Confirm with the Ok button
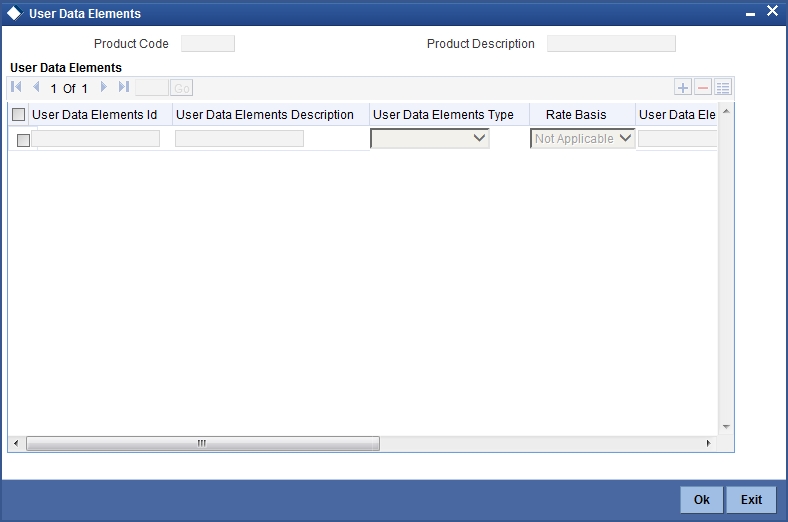Viewport: 788px width, 522px height. click(702, 499)
